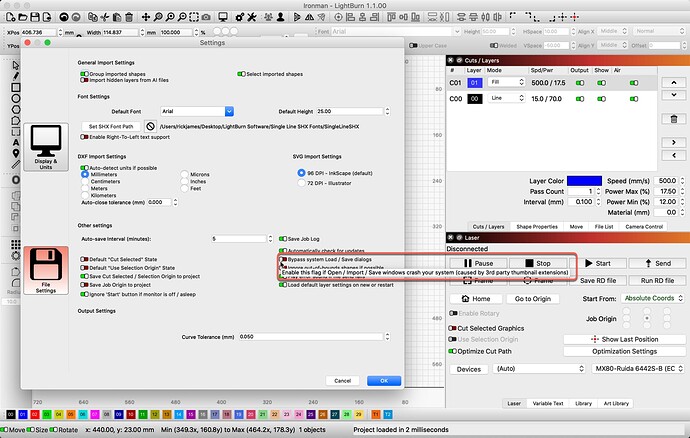Open a project with the folder icon
Viewport: 690px width, 438px height.
23,17
